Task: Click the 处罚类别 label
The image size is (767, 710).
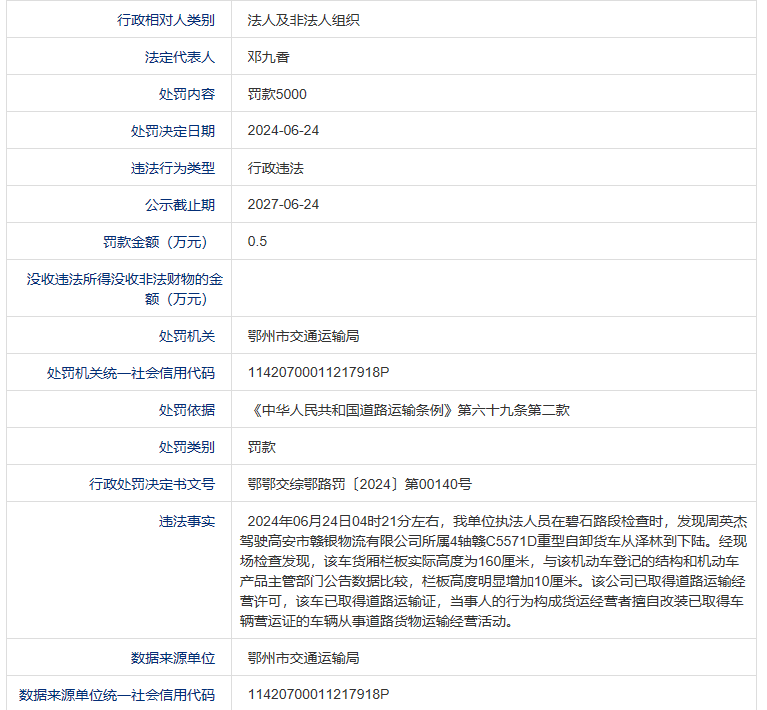Action: 187,447
